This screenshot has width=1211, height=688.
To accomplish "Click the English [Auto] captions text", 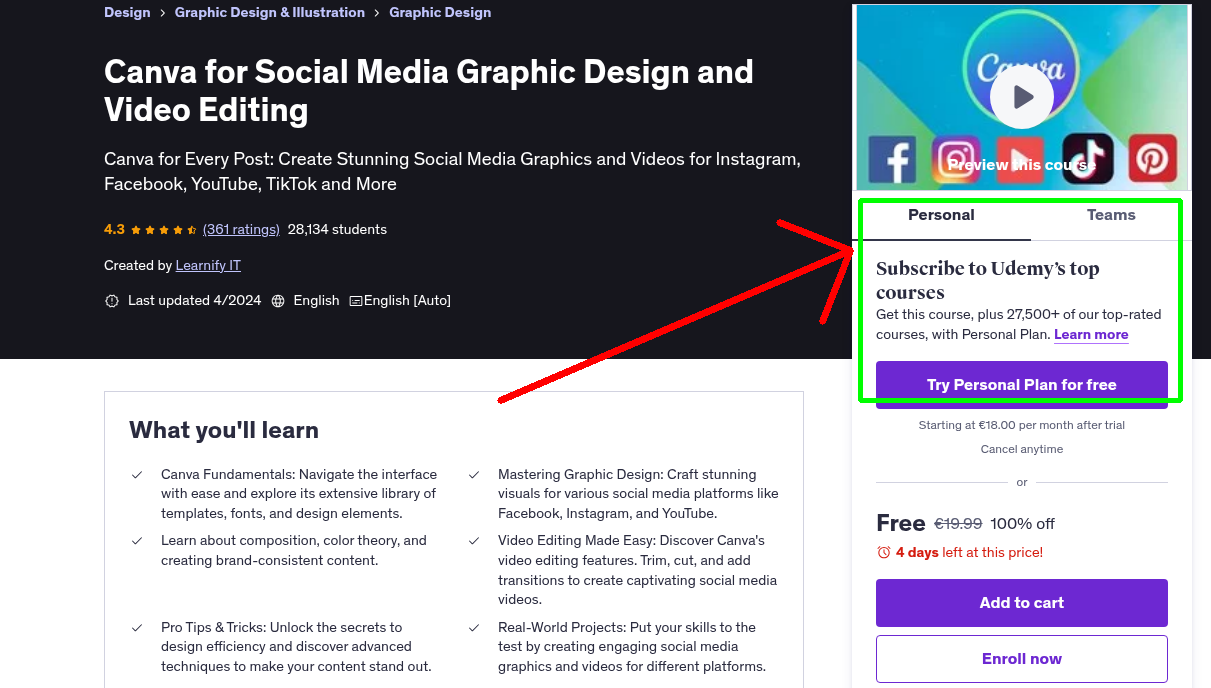I will 407,300.
